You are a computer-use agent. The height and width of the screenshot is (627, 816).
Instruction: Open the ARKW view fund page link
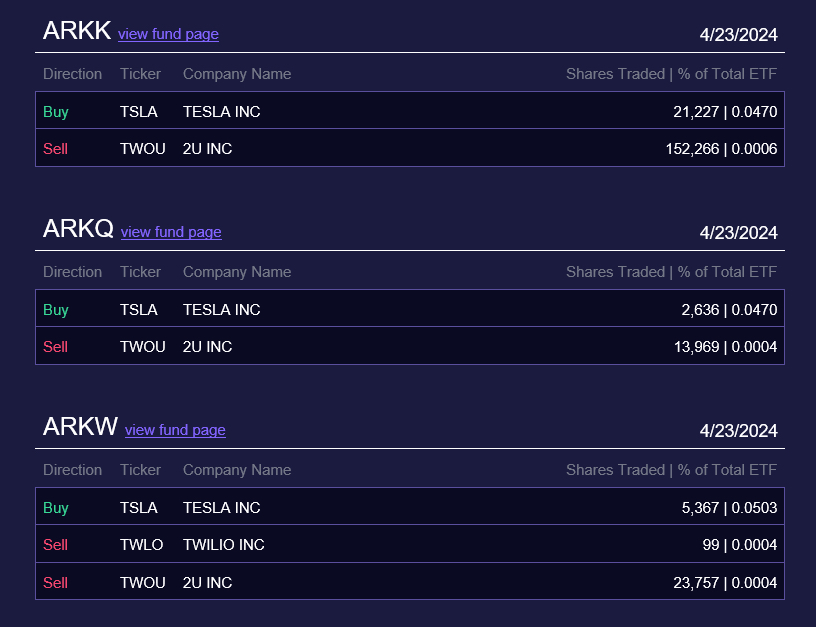[x=175, y=430]
